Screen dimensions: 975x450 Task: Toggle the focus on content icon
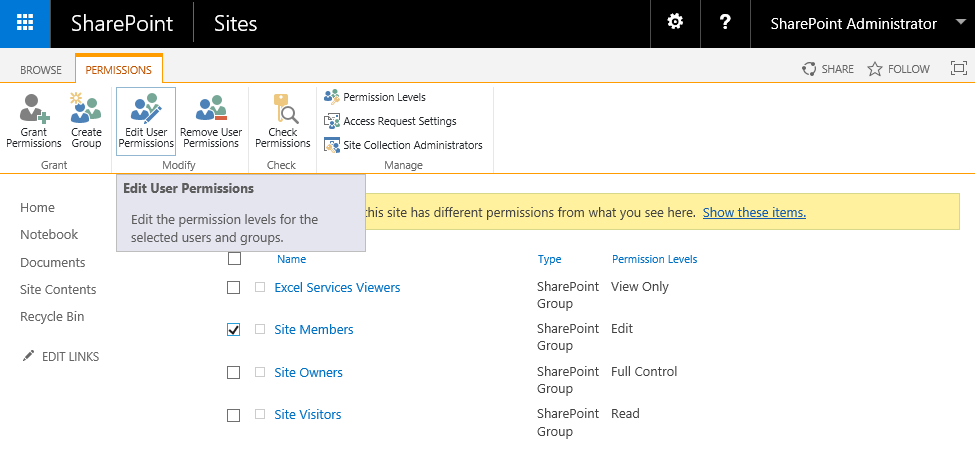959,68
